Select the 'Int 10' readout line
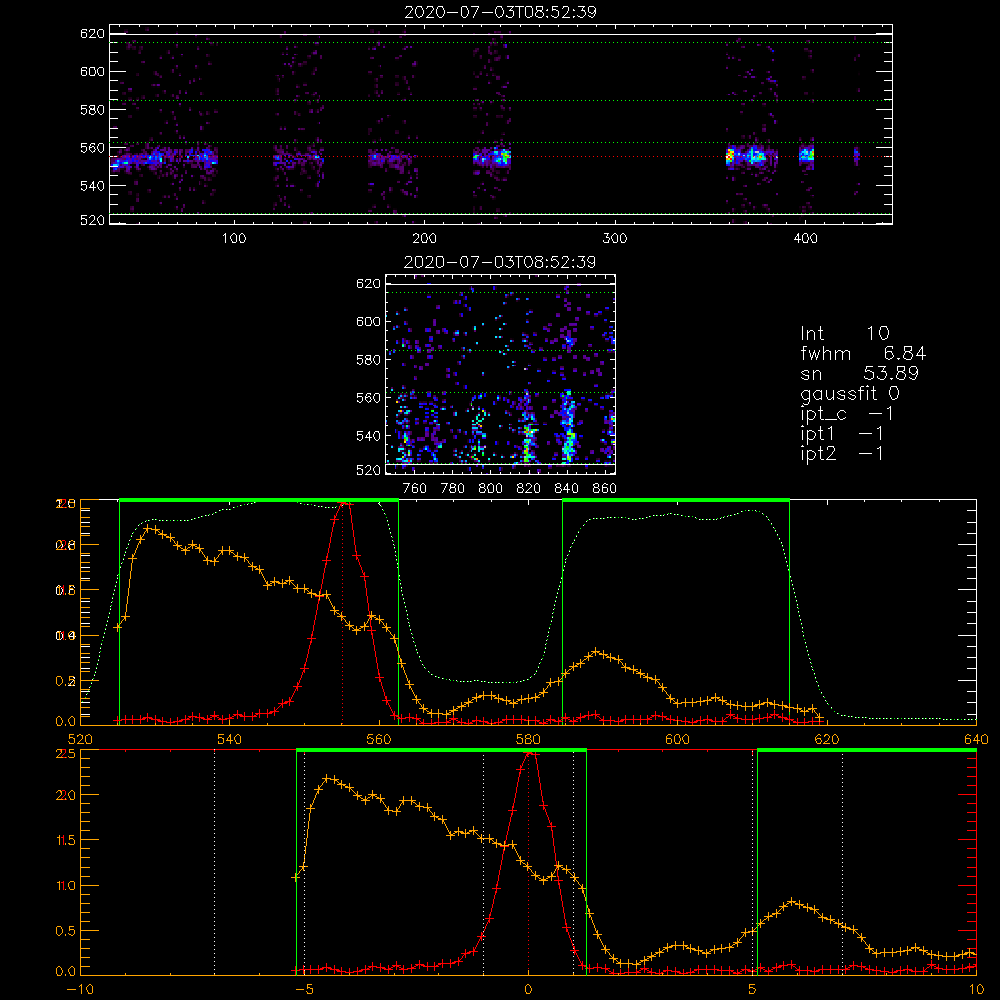Viewport: 1000px width, 1000px height. point(844,334)
